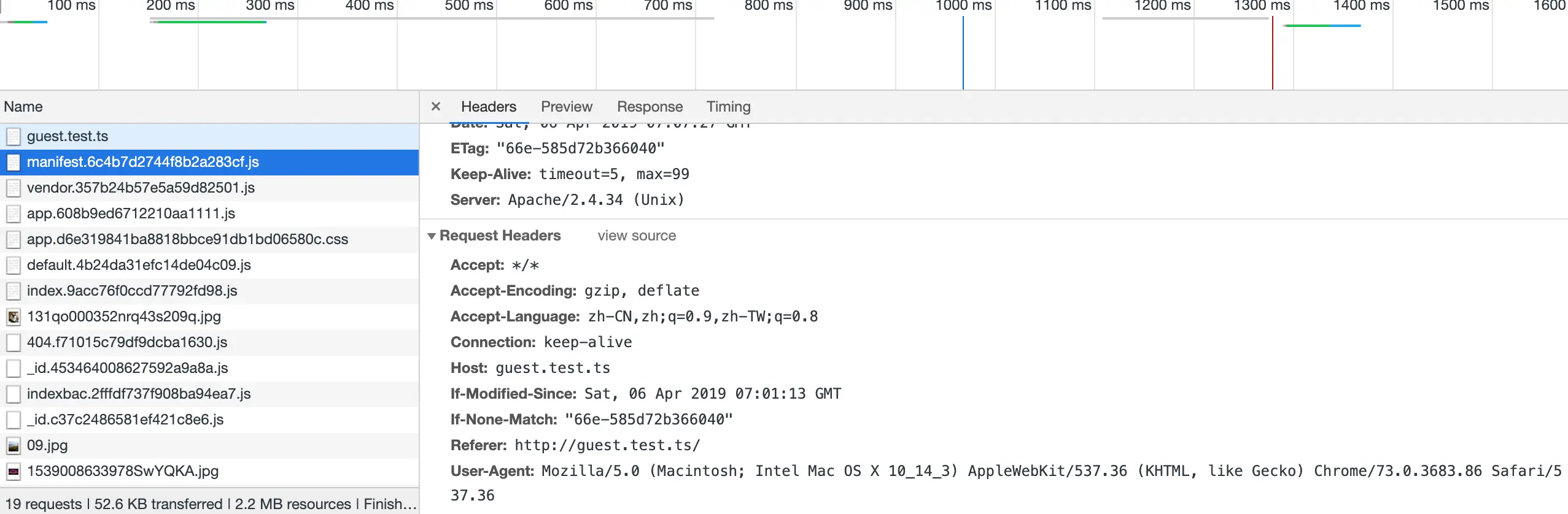Image resolution: width=1568 pixels, height=514 pixels.
Task: Click the vendor.357b24b57e5a59d82501.js file icon
Action: coord(13,188)
